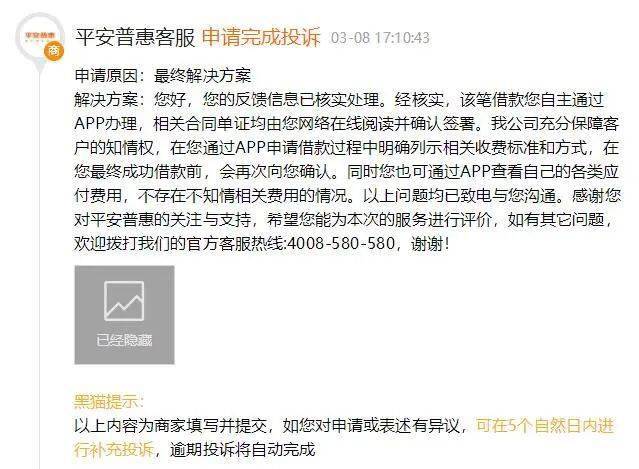This screenshot has width=639, height=469.
Task: Click the 逾期投诉将自动完成 notice text
Action: [243, 449]
